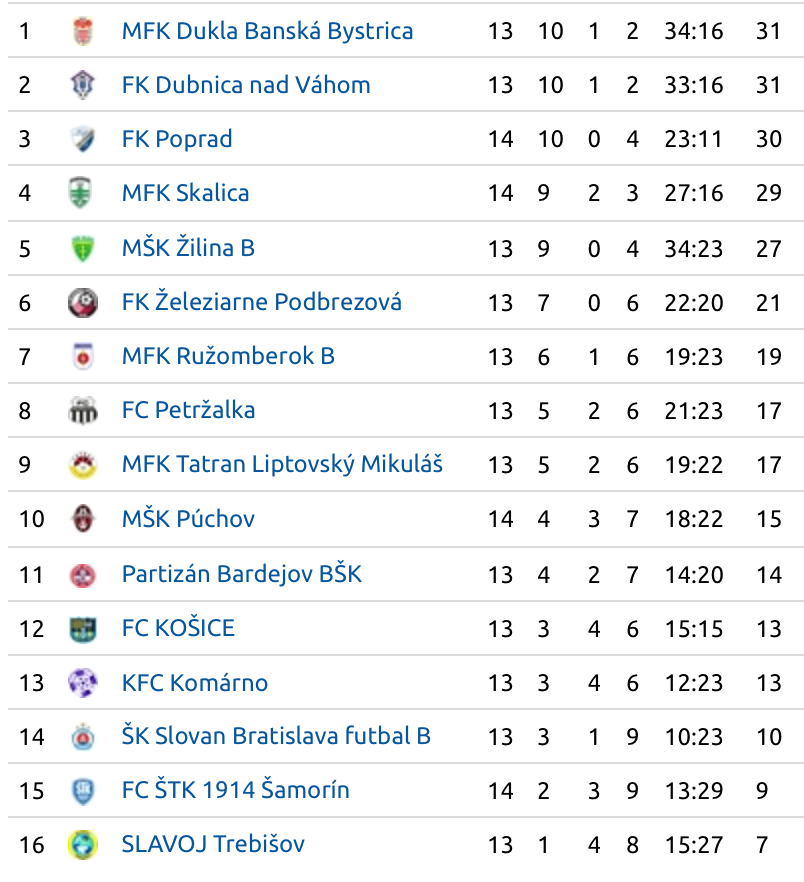Image resolution: width=804 pixels, height=882 pixels.
Task: Open the MFK Skalica team name link
Action: point(186,193)
